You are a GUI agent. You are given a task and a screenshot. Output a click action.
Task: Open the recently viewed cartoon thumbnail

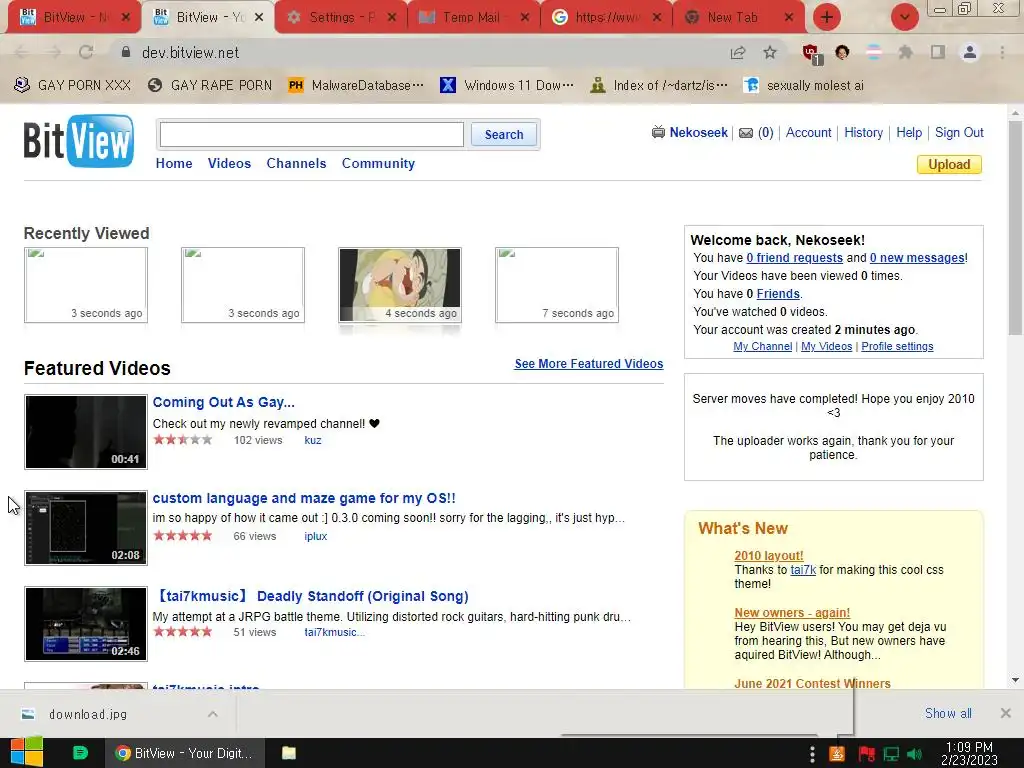coord(400,285)
